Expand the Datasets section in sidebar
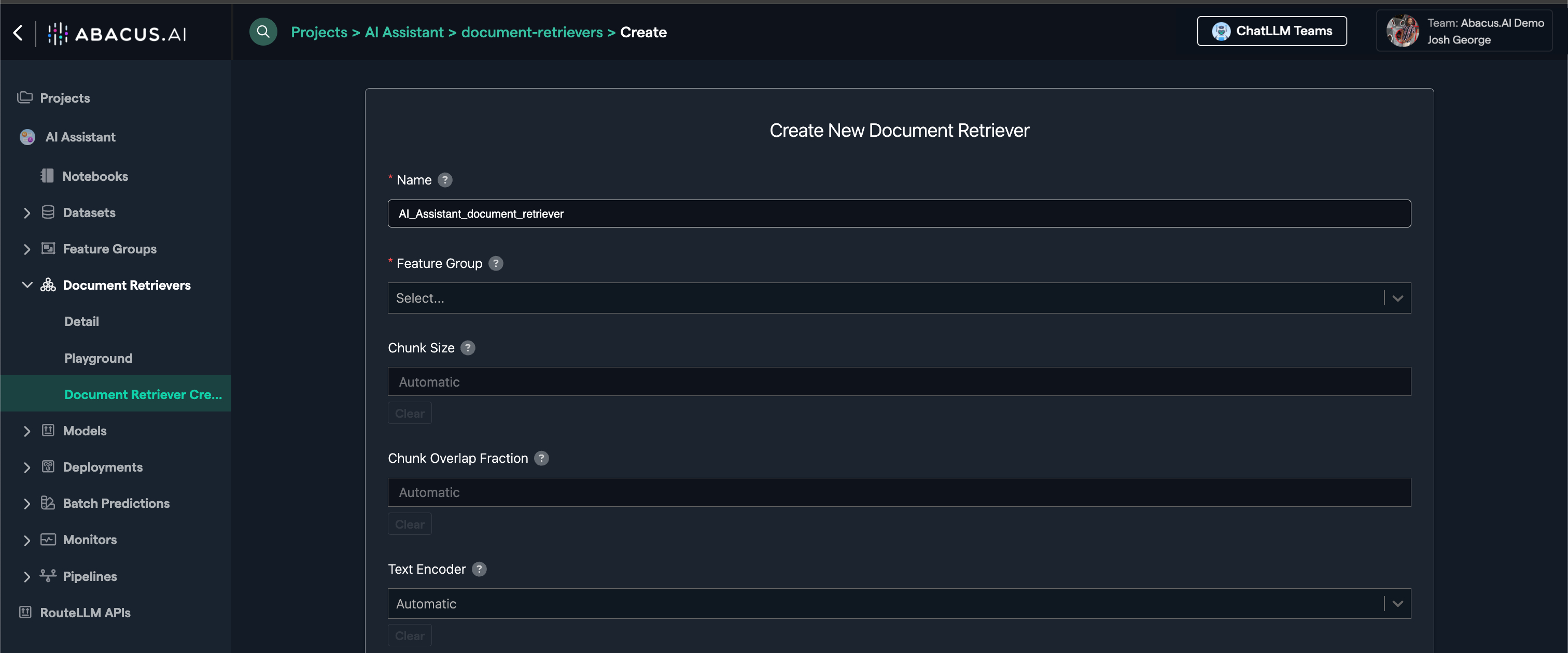1568x653 pixels. click(27, 213)
